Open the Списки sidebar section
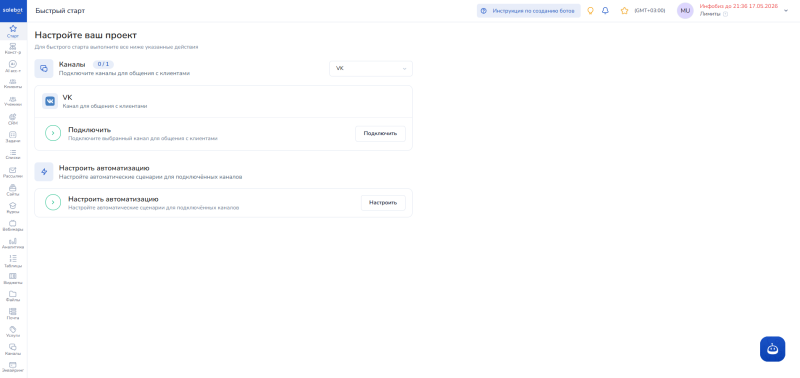The height and width of the screenshot is (378, 800). click(13, 155)
